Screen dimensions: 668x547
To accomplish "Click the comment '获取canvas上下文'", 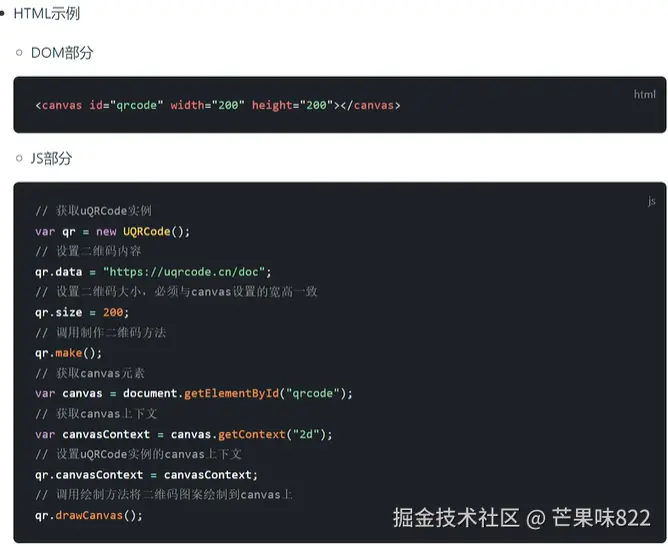I will coord(96,414).
